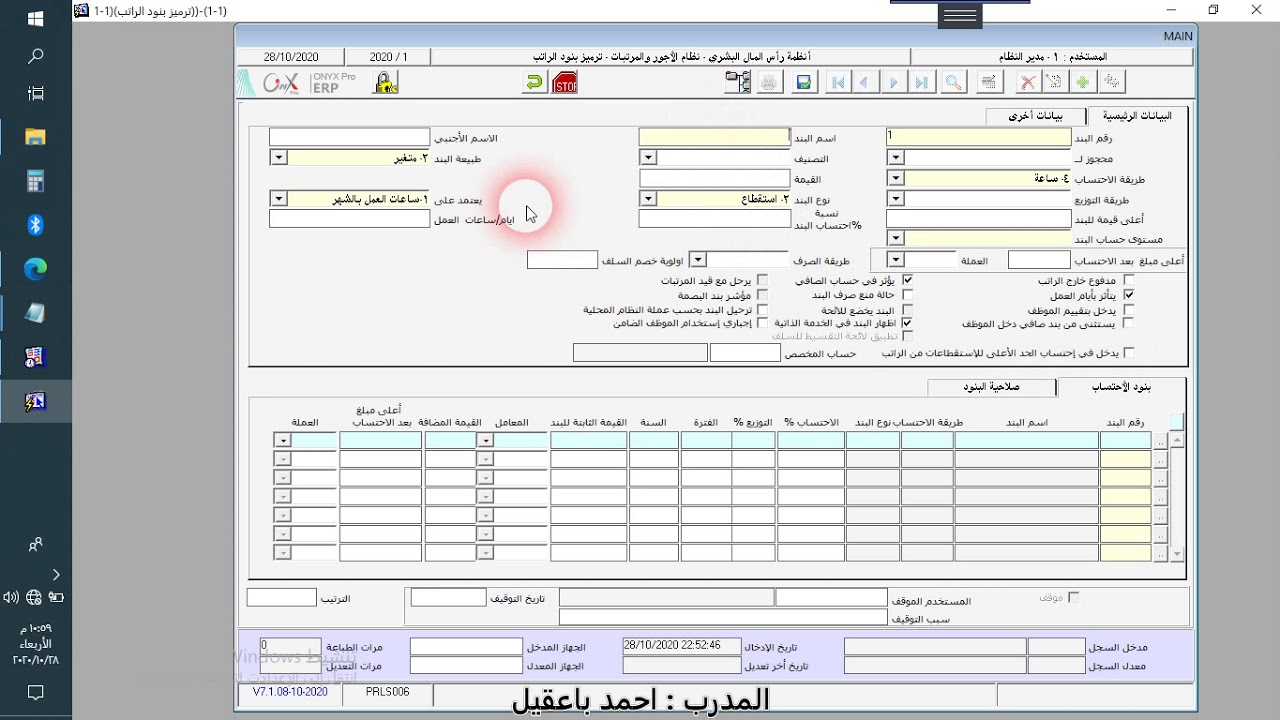Click 'حساب المخصص' input field
The width and height of the screenshot is (1280, 720).
pyautogui.click(x=745, y=353)
